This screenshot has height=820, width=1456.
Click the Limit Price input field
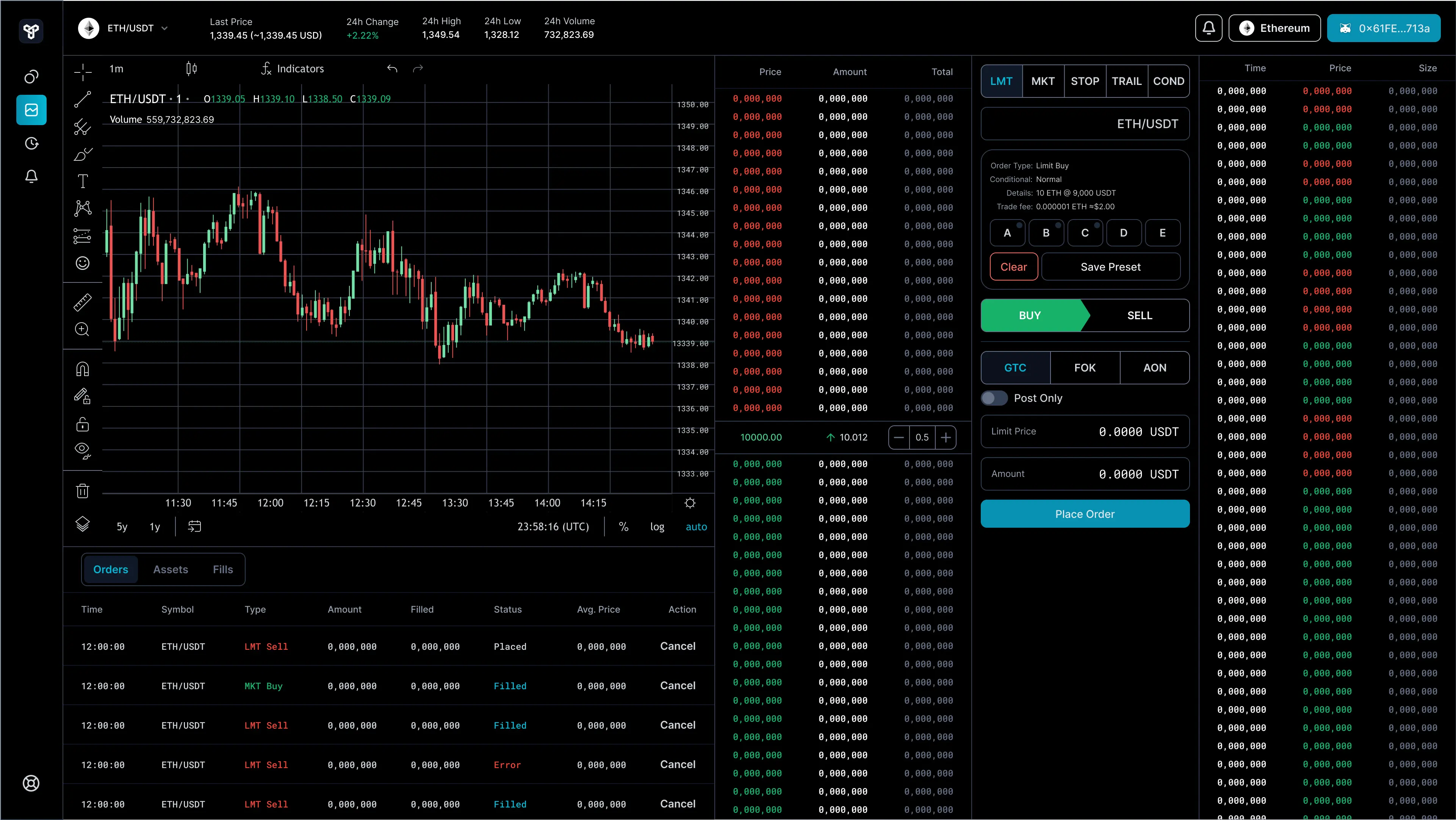pyautogui.click(x=1085, y=431)
